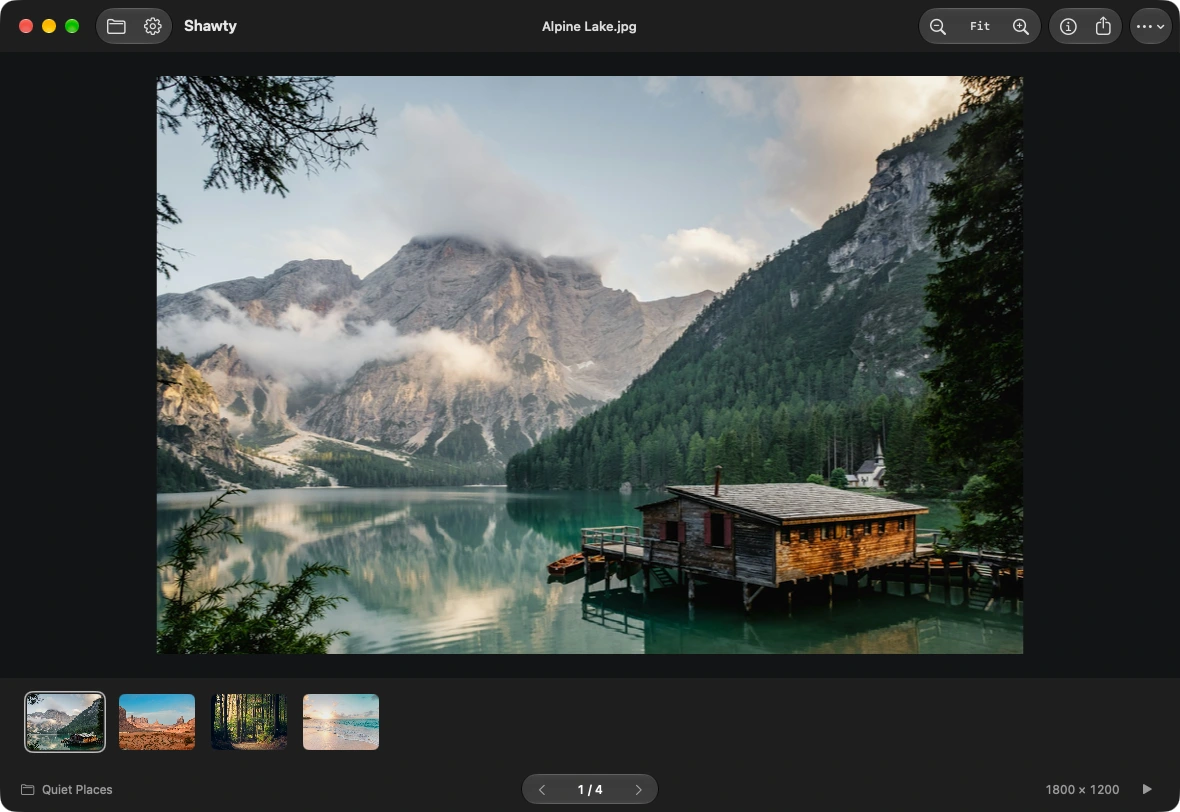
Task: Close the window with the red button
Action: [x=26, y=26]
